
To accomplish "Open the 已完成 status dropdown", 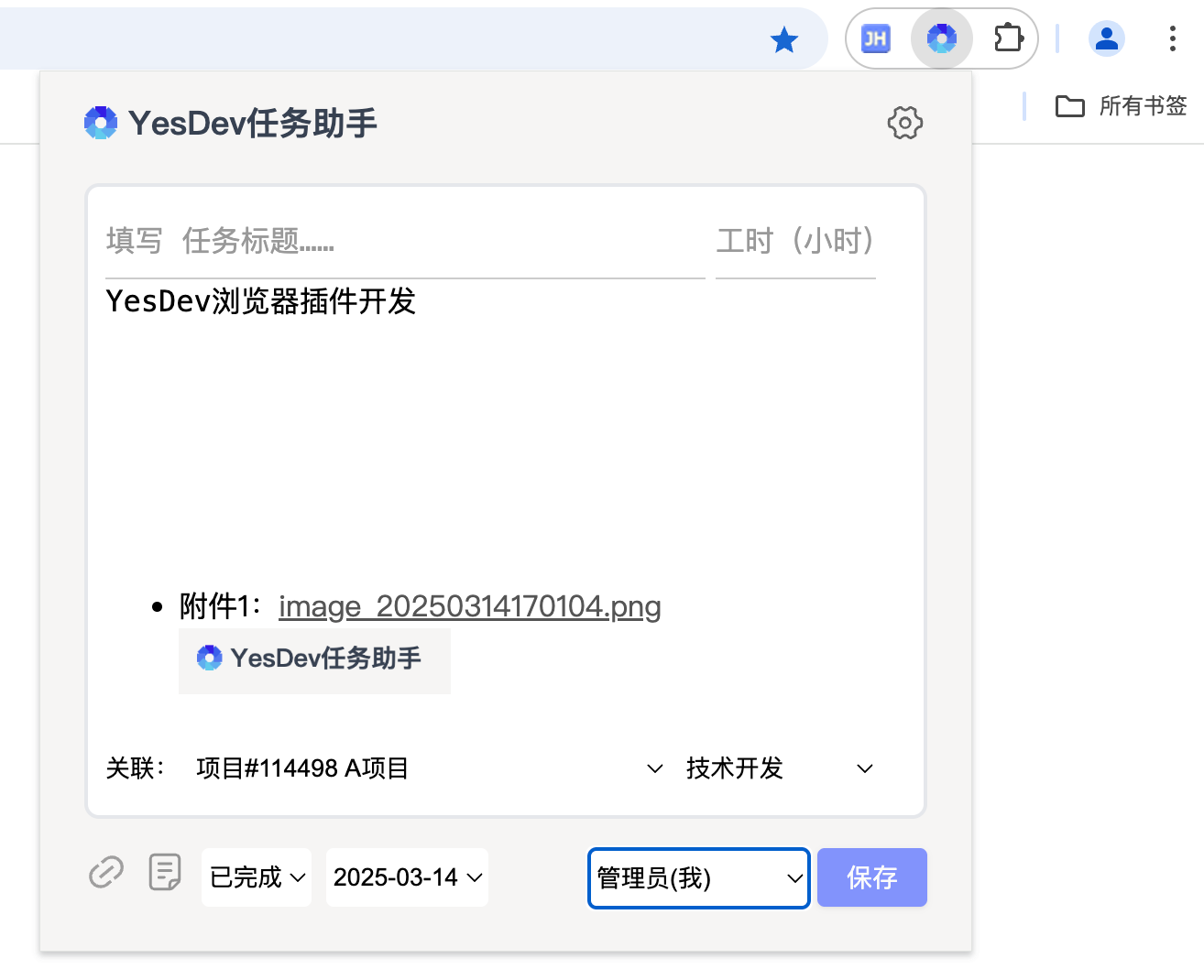I will 257,877.
